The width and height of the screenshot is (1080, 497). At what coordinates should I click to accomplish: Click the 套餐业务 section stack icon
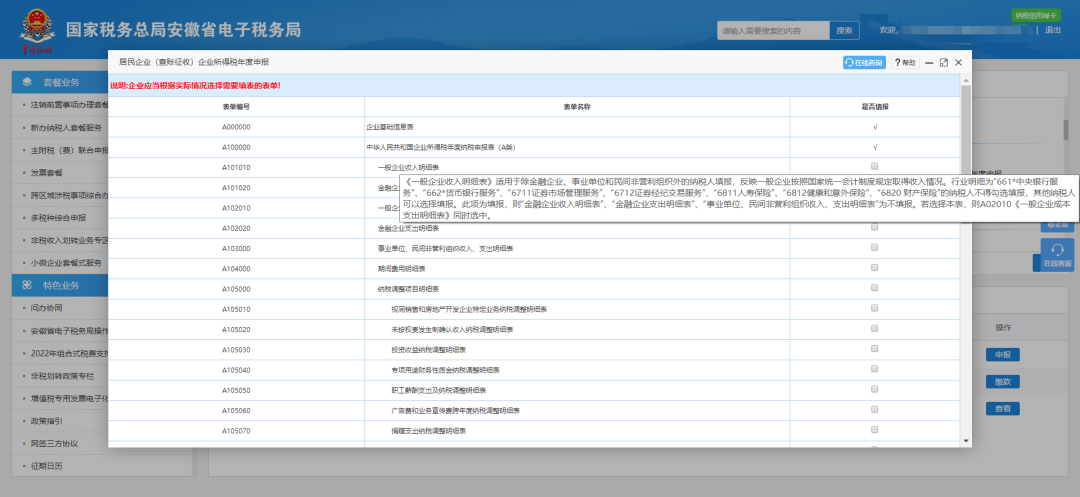pos(28,83)
